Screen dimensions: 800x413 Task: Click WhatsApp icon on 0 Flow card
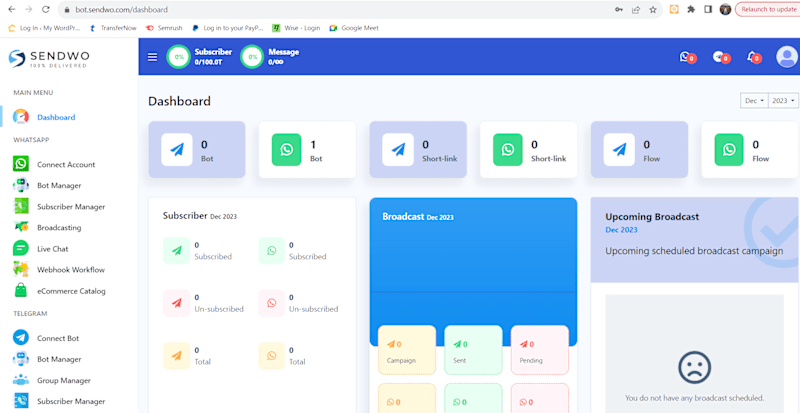tap(730, 150)
